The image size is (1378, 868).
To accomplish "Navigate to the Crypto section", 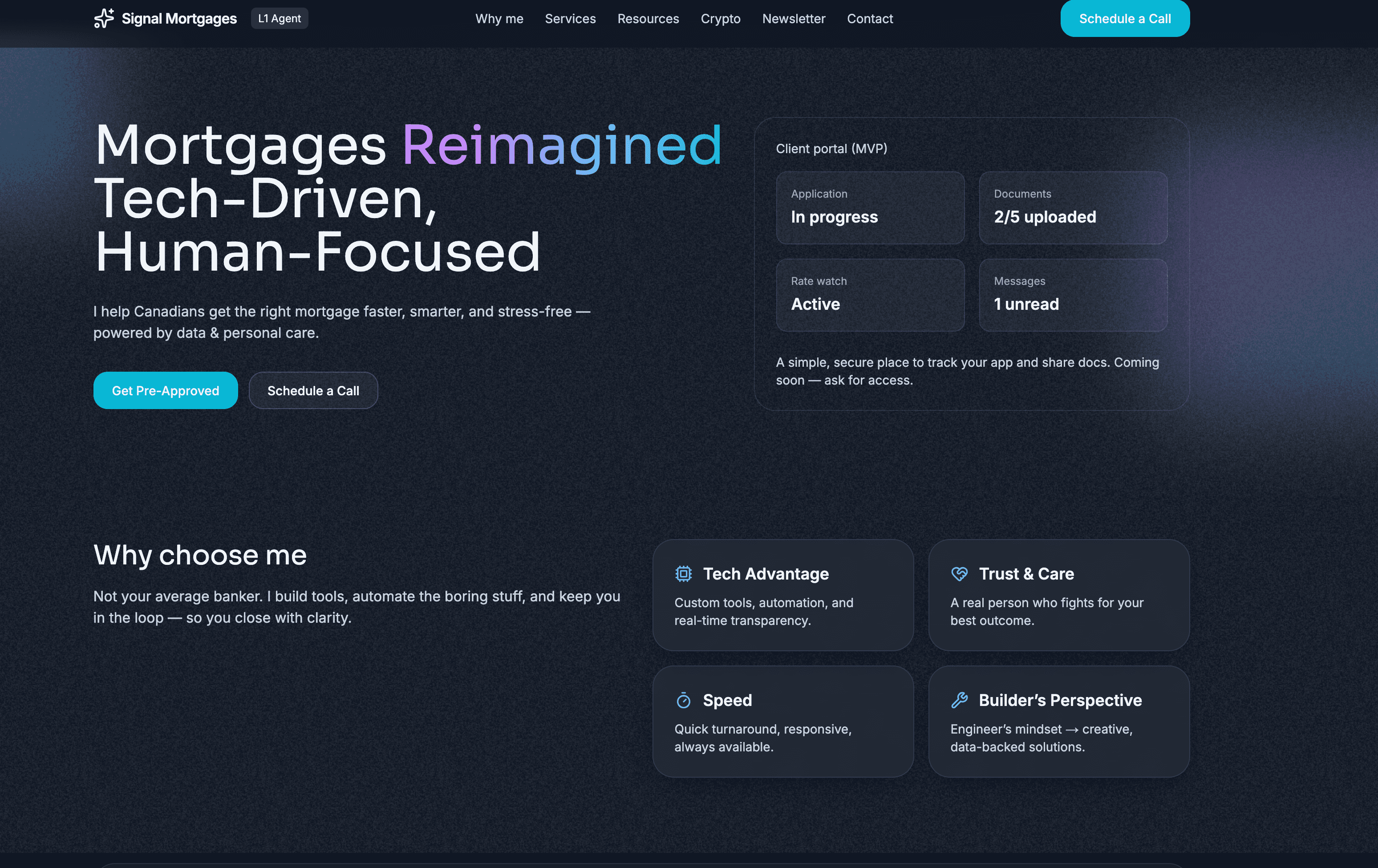I will click(721, 18).
